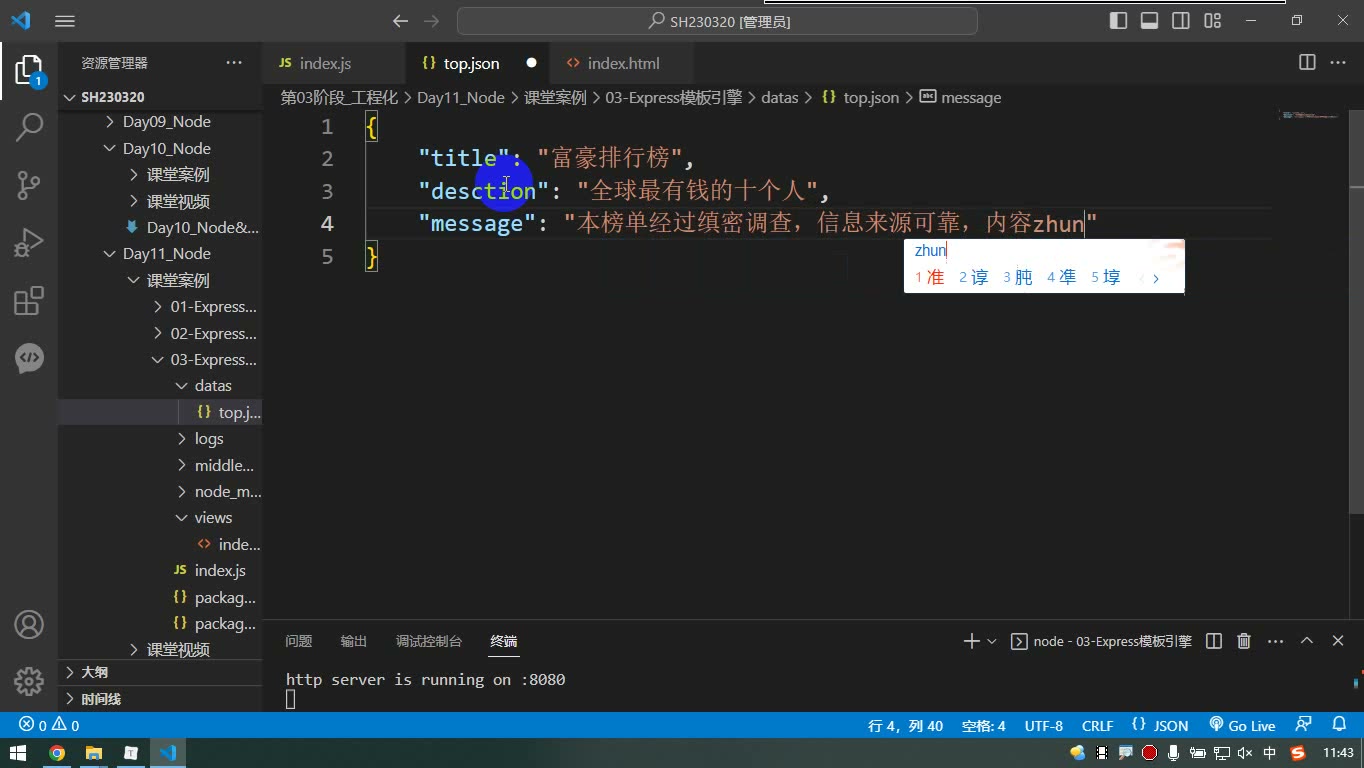
Task: Open editor More Actions ellipsis
Action: (x=1337, y=63)
